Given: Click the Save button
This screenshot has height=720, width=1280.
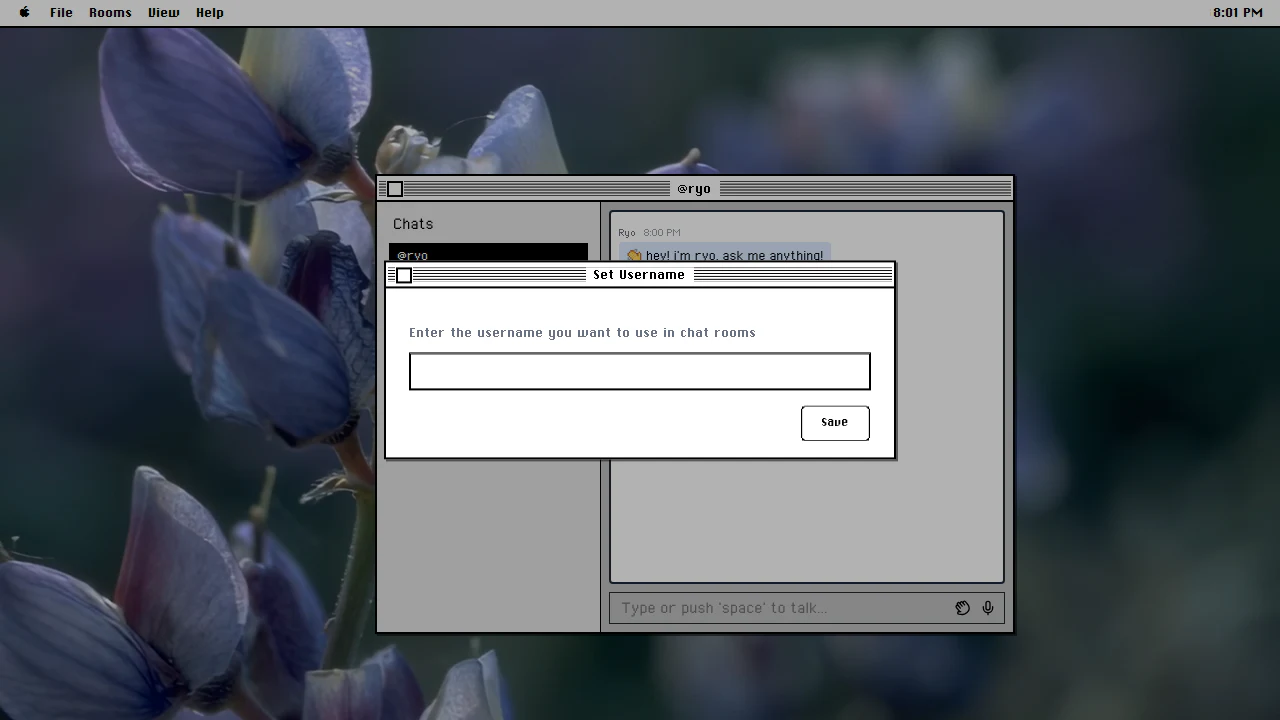Looking at the screenshot, I should pyautogui.click(x=835, y=423).
